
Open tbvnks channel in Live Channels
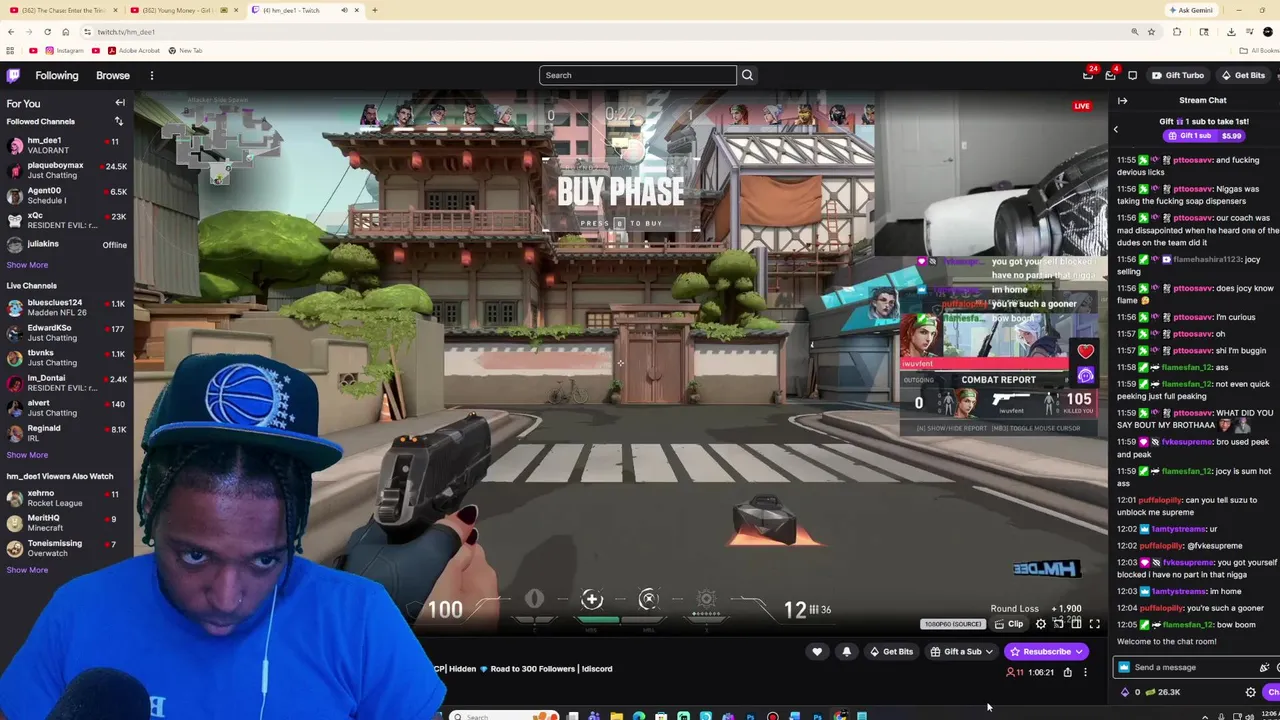[x=66, y=357]
